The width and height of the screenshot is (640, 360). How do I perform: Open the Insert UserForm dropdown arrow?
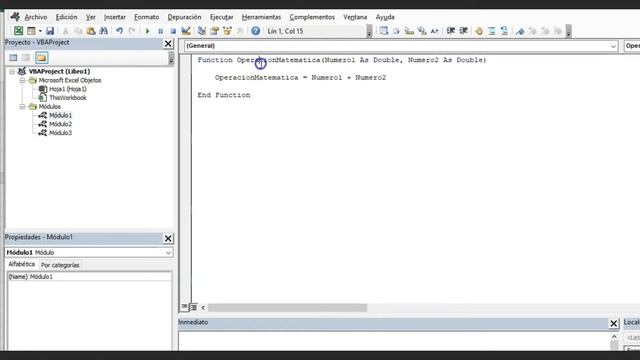[x=40, y=31]
